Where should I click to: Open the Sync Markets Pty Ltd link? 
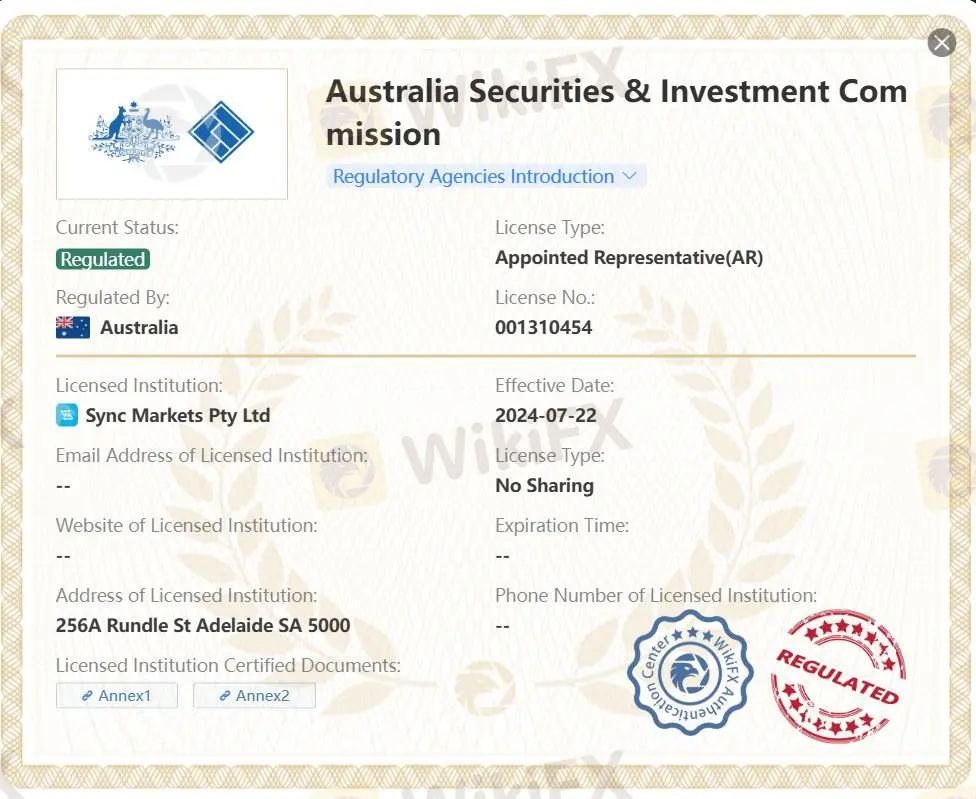pyautogui.click(x=178, y=415)
